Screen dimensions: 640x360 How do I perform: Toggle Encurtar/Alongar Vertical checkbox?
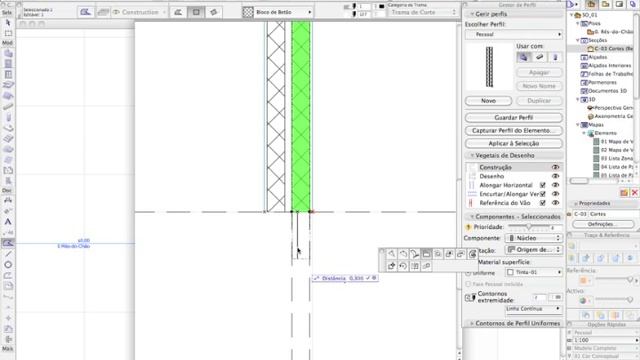coord(542,194)
